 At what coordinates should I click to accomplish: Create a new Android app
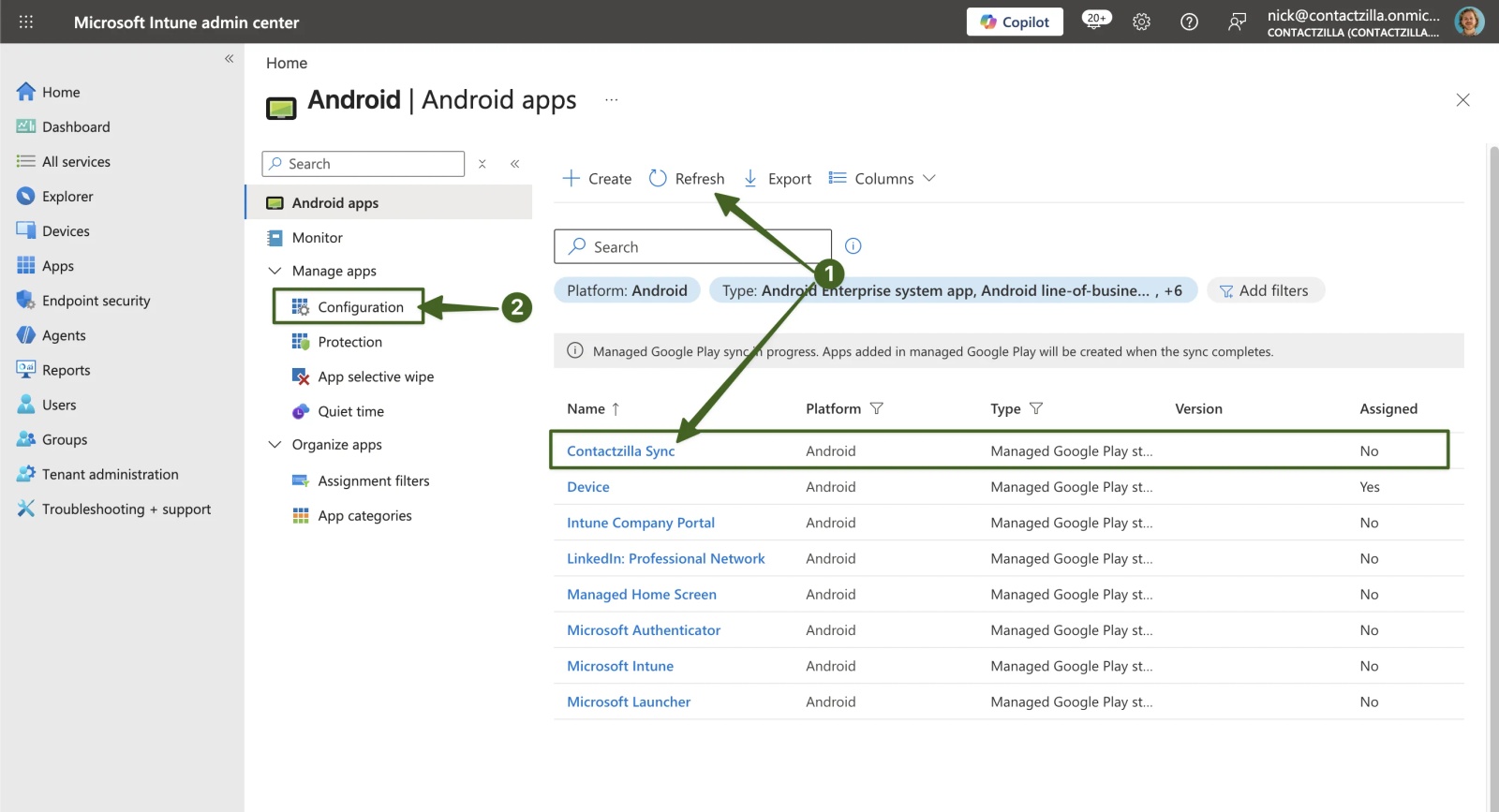pos(597,178)
